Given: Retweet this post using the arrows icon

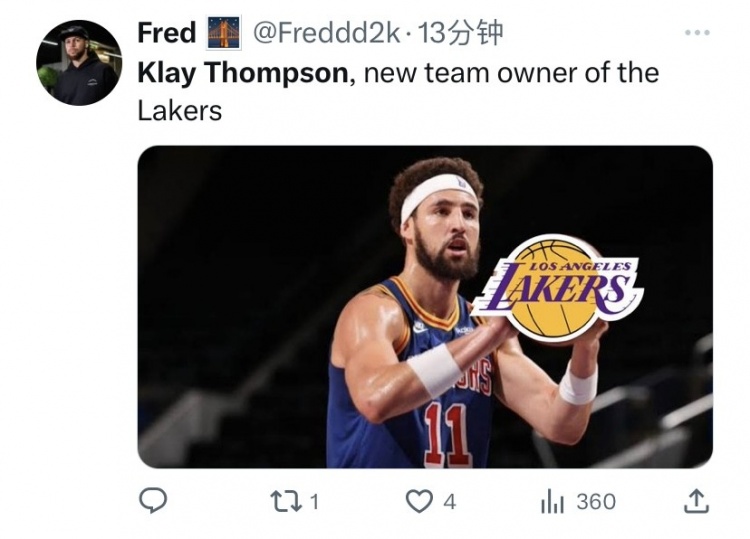Looking at the screenshot, I should coord(287,501).
